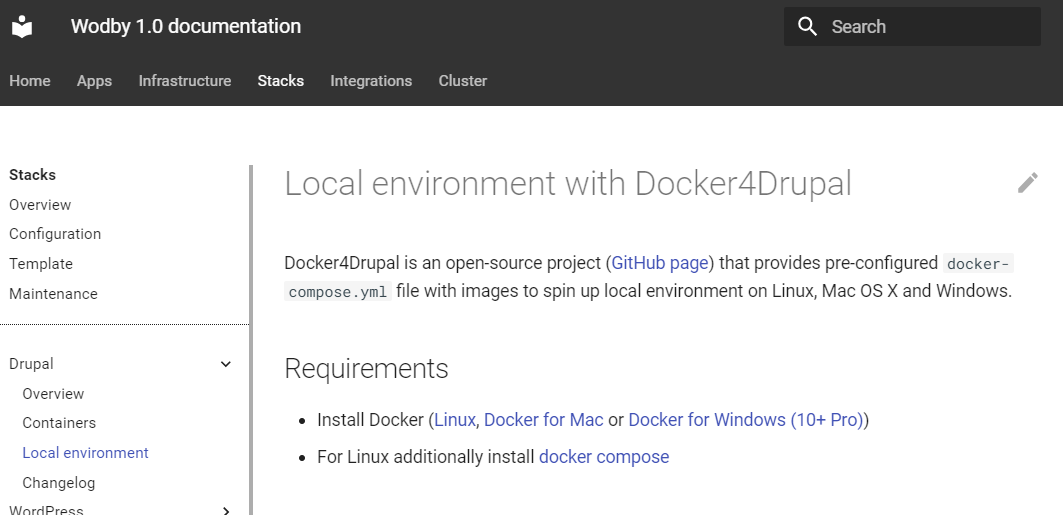Open Docker for Windows (10+ Pro) link

pos(746,419)
